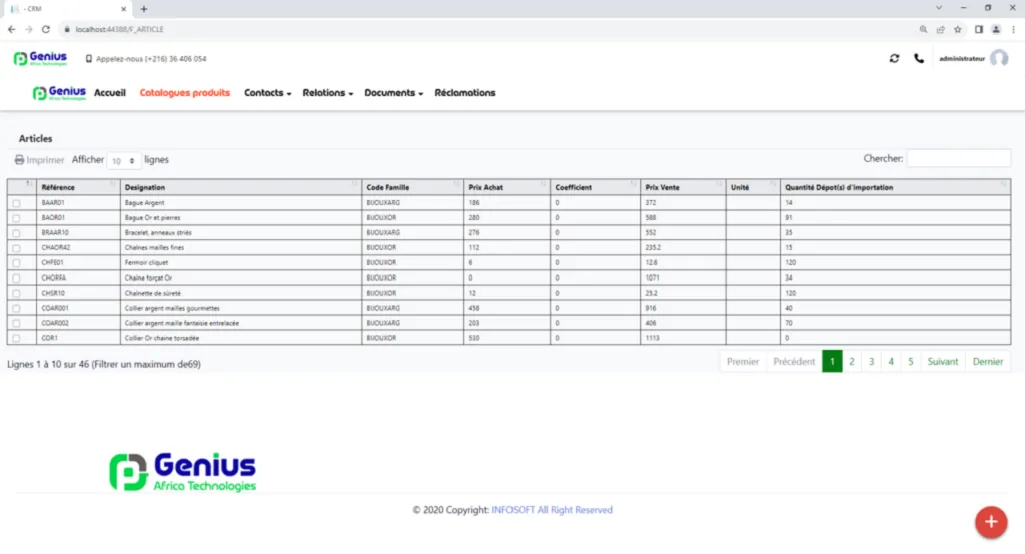Check the CHFE01 row checkbox
Image resolution: width=1025 pixels, height=554 pixels.
pyautogui.click(x=16, y=264)
